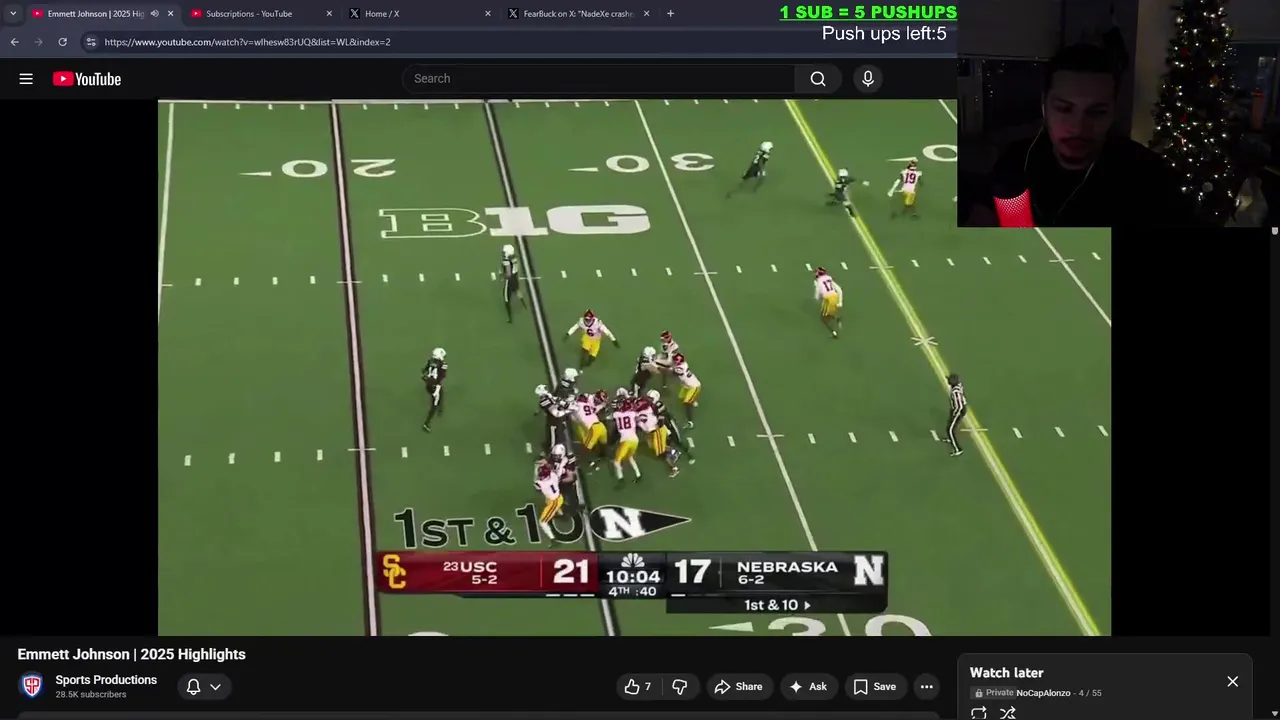Like the Emmett Johnson video
The width and height of the screenshot is (1280, 720).
coord(637,686)
